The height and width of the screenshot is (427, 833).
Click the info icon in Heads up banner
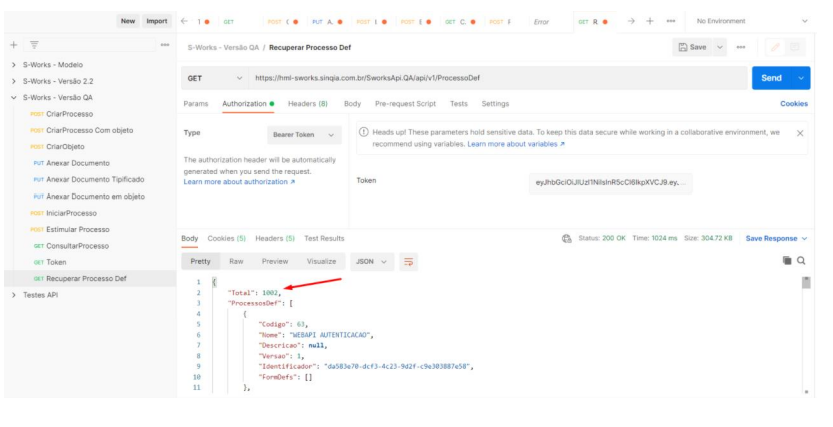[364, 132]
